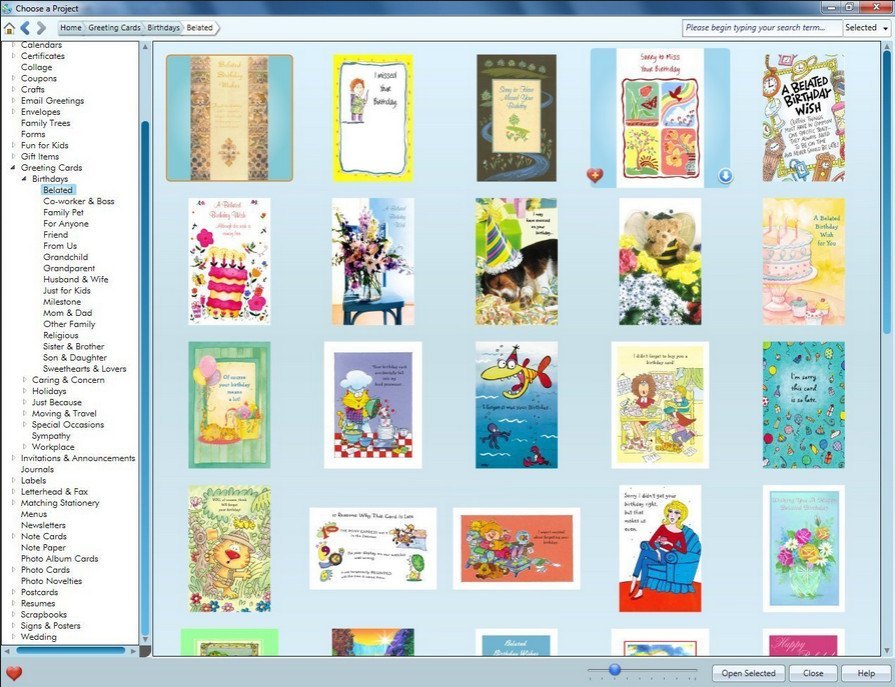The height and width of the screenshot is (687, 895).
Task: Click the Birthdays breadcrumb
Action: point(164,28)
